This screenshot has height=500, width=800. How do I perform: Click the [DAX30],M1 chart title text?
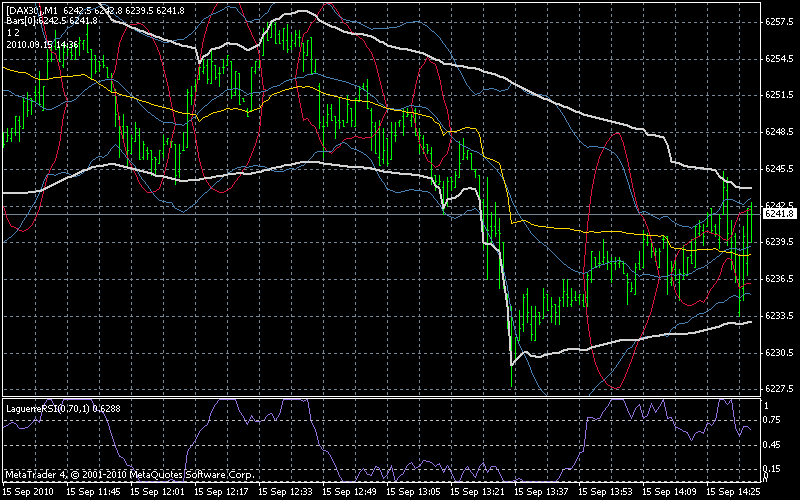[32, 11]
